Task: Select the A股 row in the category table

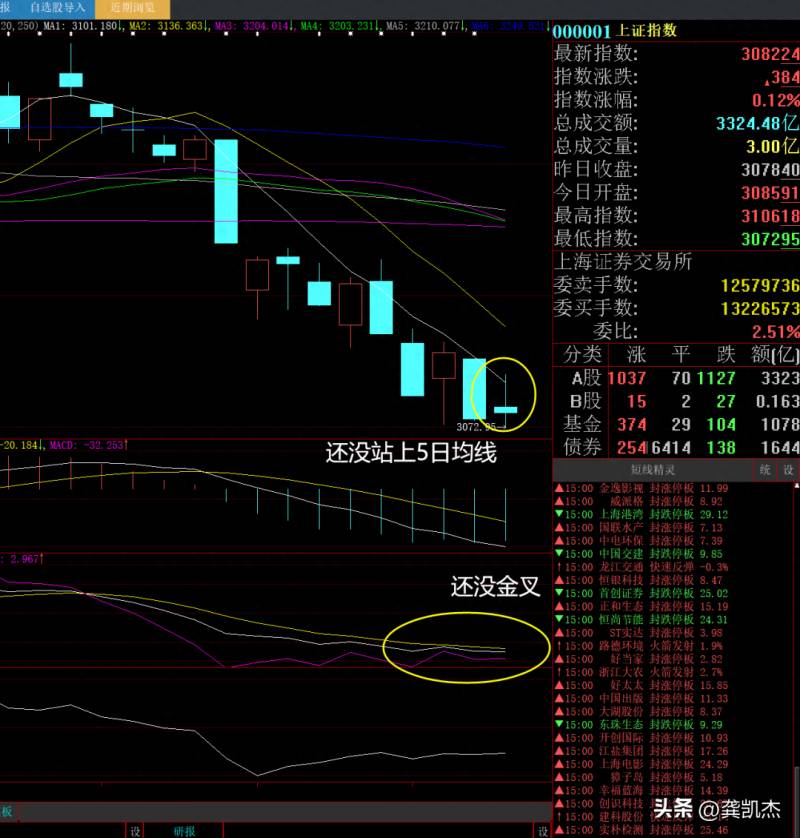Action: coord(676,378)
